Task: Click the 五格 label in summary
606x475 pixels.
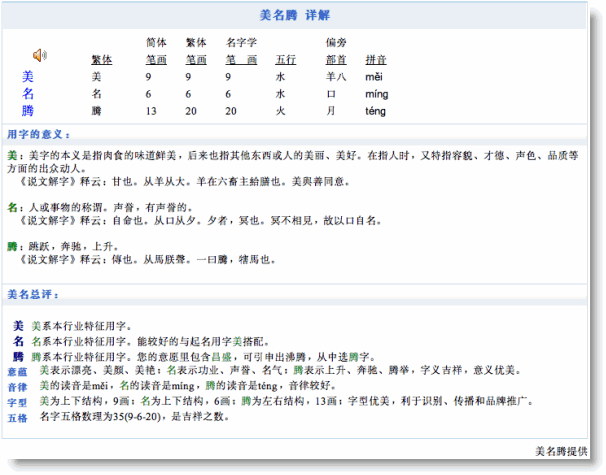Action: 17,417
